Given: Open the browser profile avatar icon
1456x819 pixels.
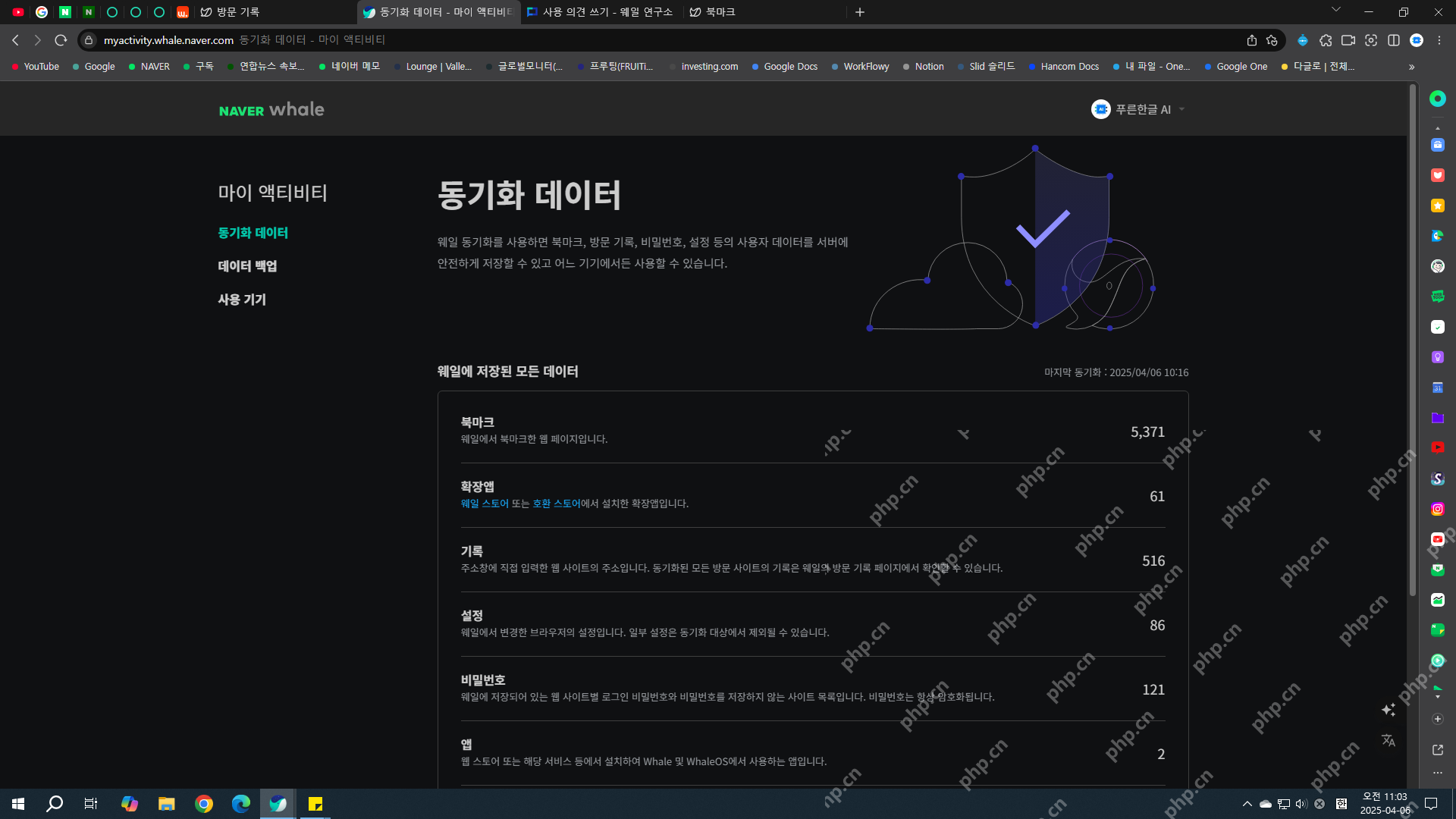Looking at the screenshot, I should click(x=1417, y=40).
